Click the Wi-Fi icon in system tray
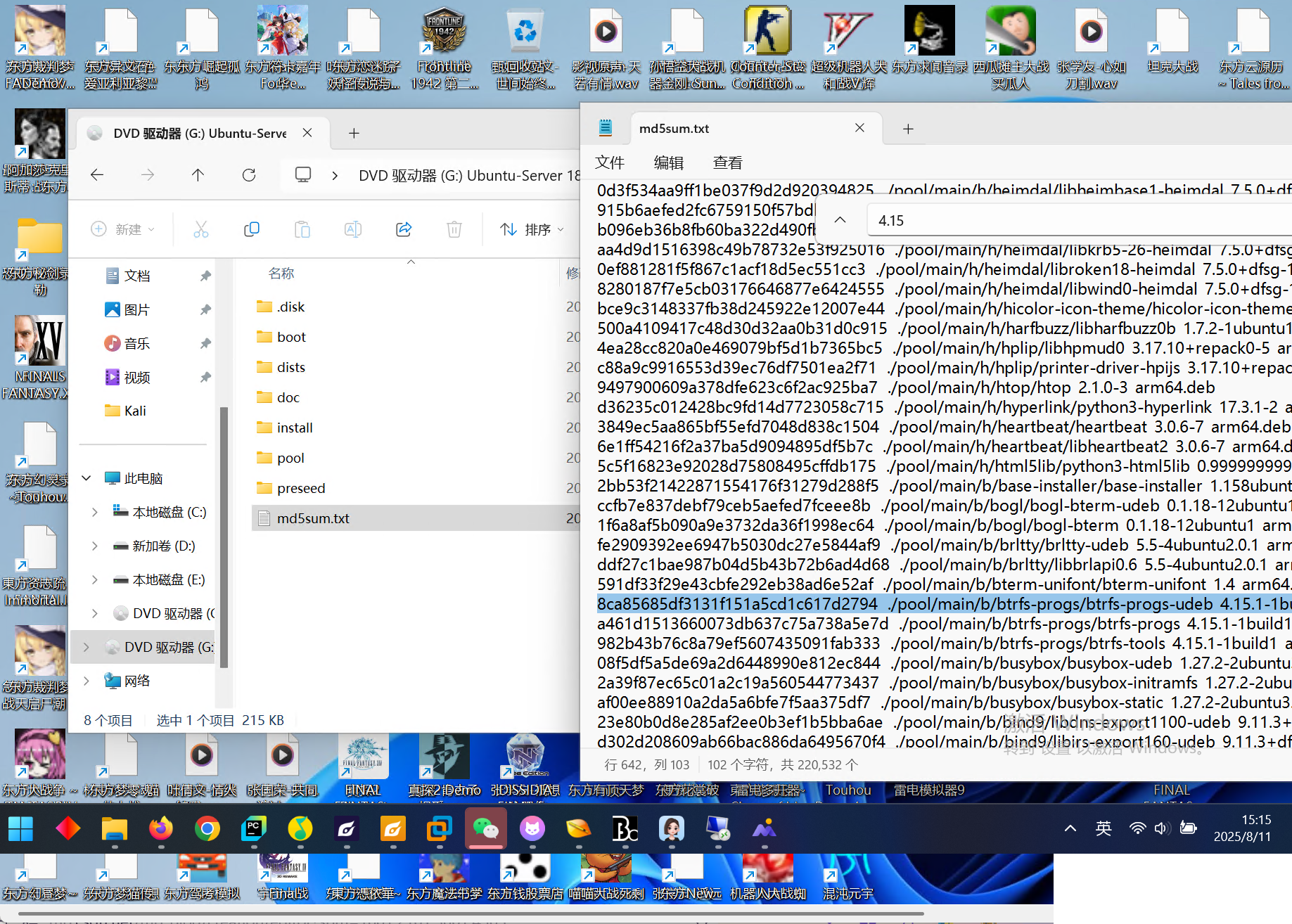The image size is (1292, 924). 1137,828
